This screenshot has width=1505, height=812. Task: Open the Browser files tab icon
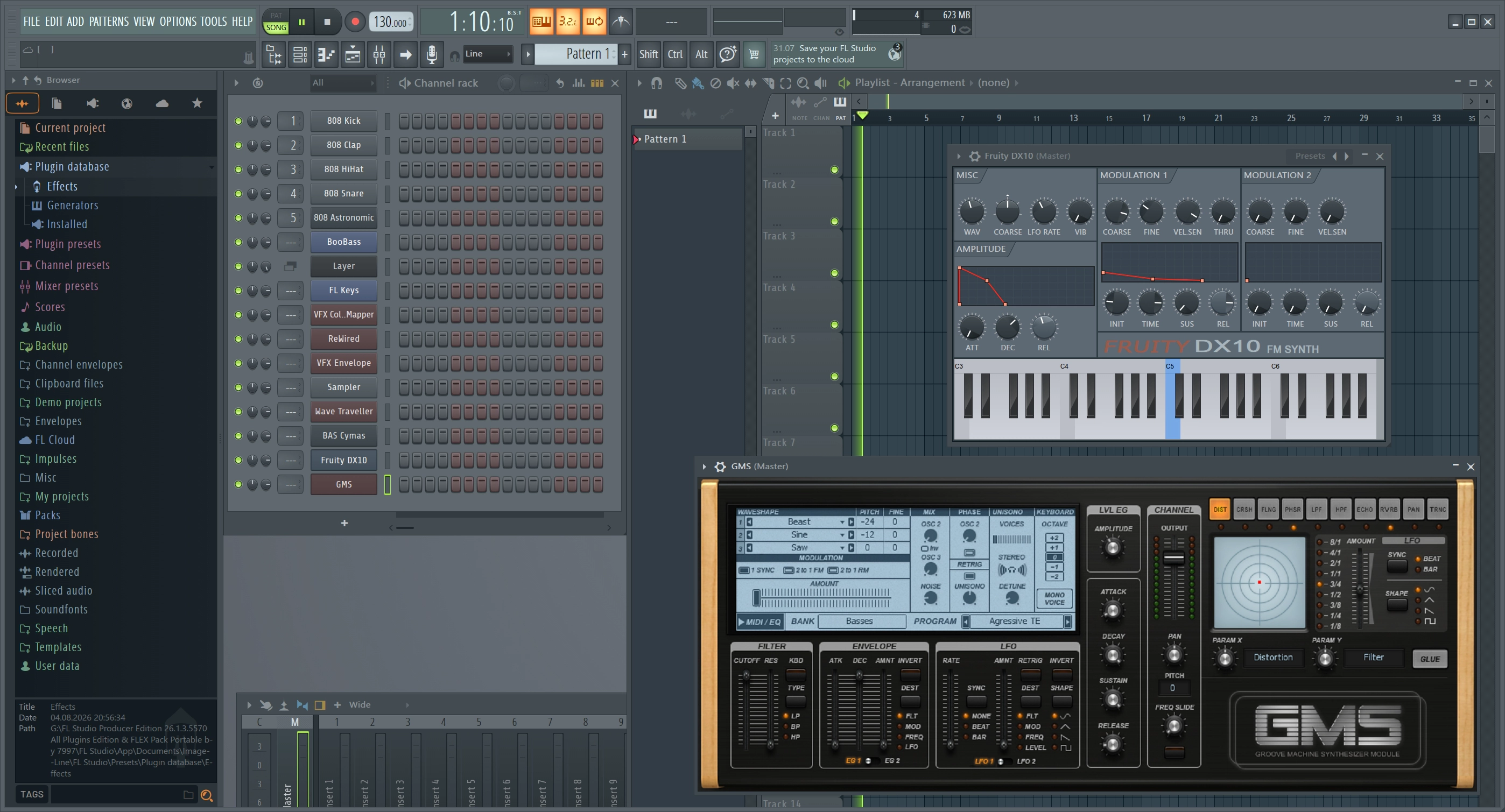click(57, 103)
